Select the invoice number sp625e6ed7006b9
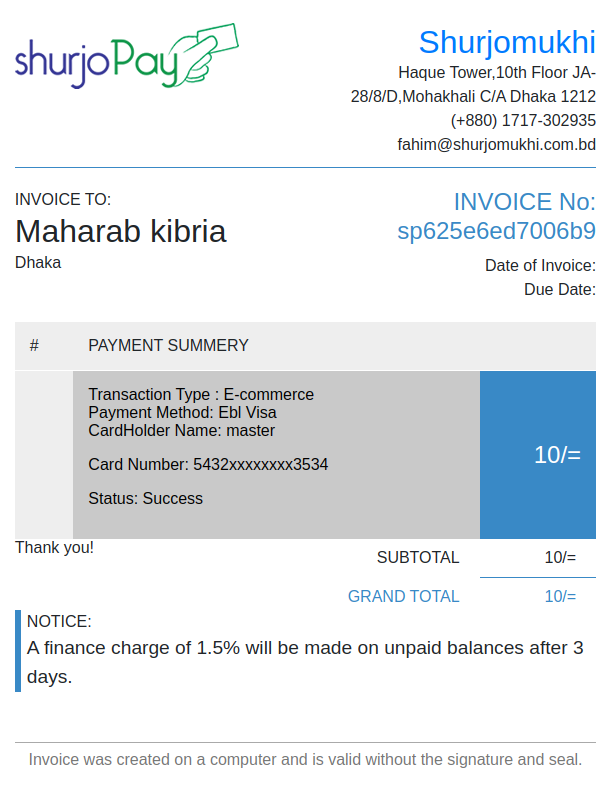 pos(497,231)
